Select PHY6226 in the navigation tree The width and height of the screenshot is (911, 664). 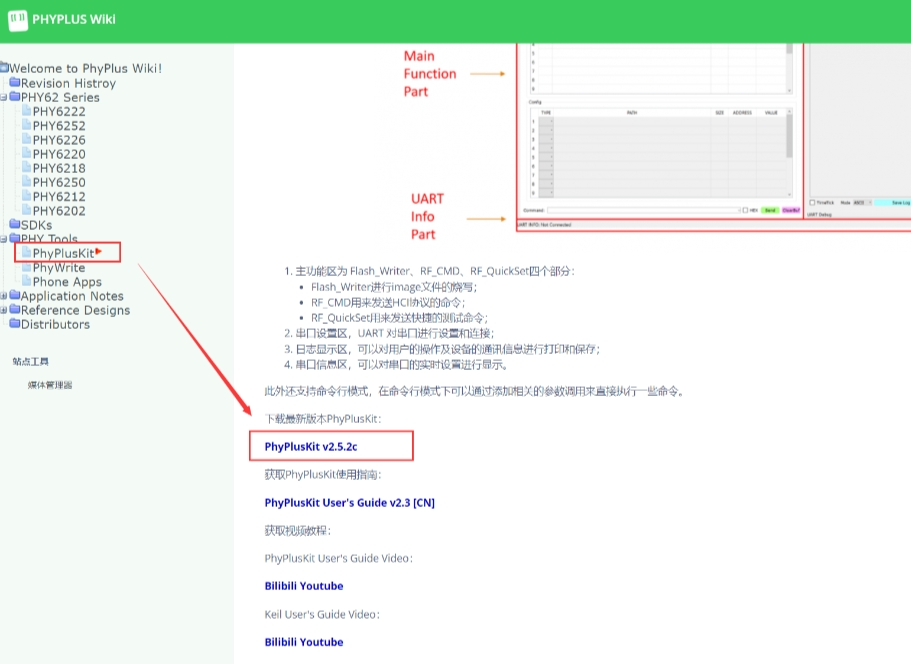tap(59, 139)
